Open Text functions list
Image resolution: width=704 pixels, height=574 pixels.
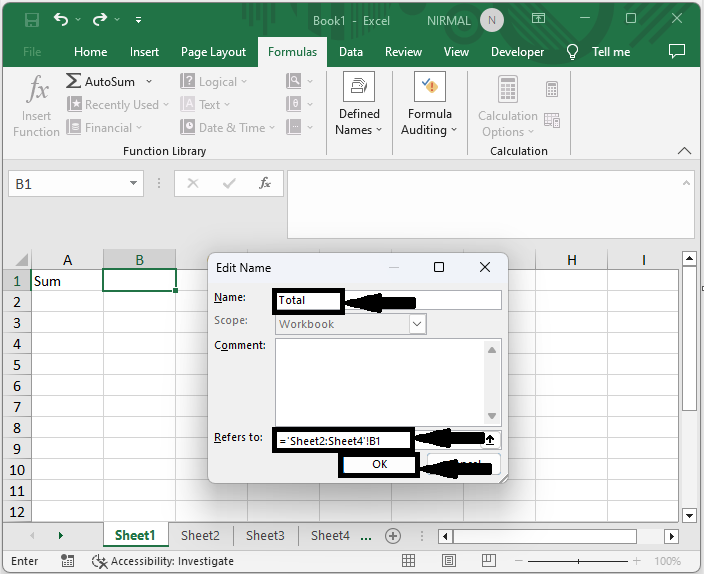205,105
